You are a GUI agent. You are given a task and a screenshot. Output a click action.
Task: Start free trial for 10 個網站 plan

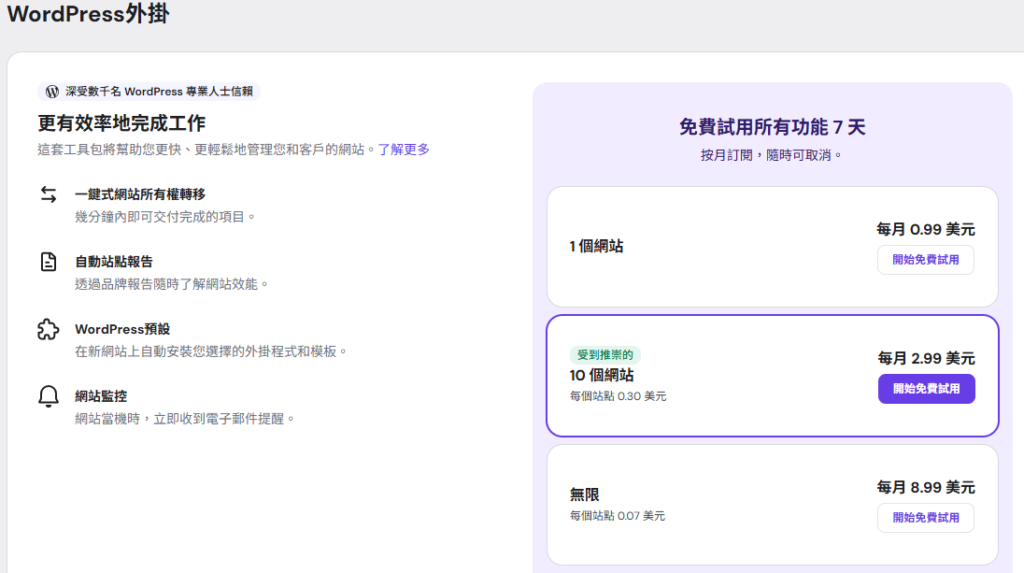pyautogui.click(x=926, y=389)
